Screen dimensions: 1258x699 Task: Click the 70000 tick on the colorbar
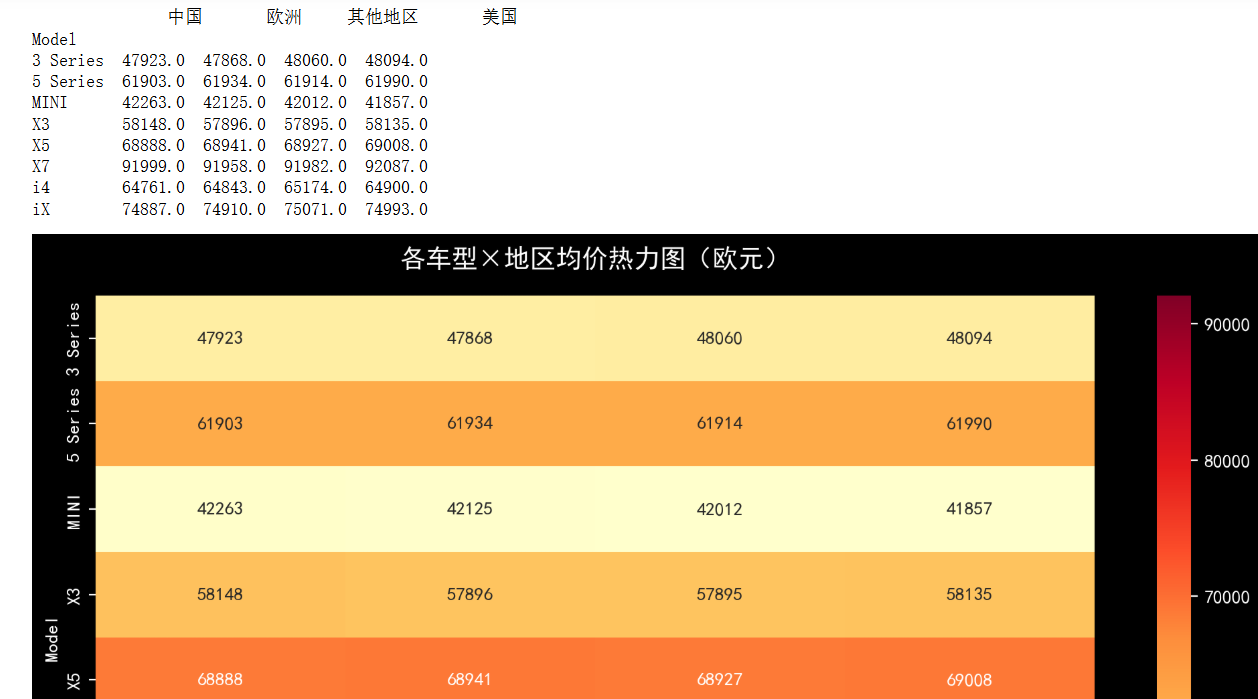(x=1225, y=597)
